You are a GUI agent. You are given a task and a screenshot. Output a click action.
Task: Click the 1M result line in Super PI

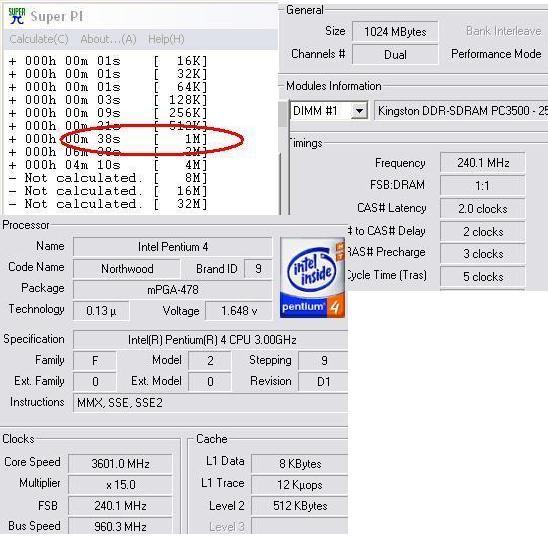click(108, 139)
